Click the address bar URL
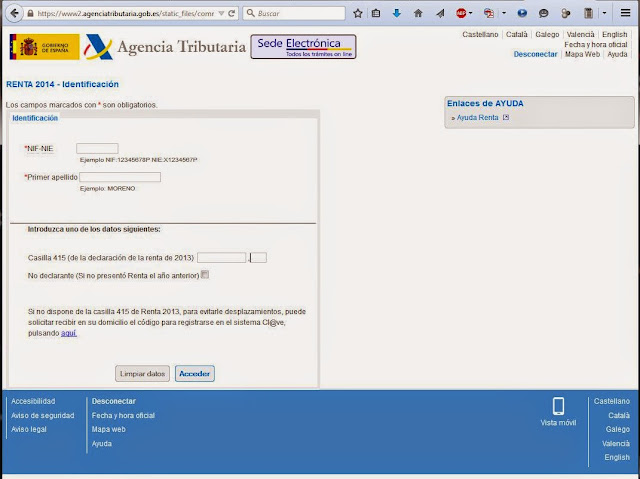 pyautogui.click(x=126, y=13)
